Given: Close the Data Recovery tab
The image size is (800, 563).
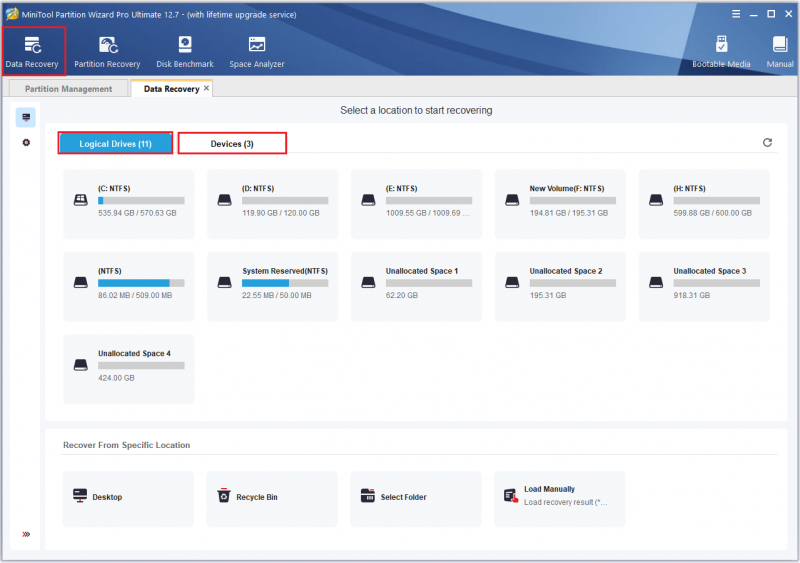Looking at the screenshot, I should (206, 88).
